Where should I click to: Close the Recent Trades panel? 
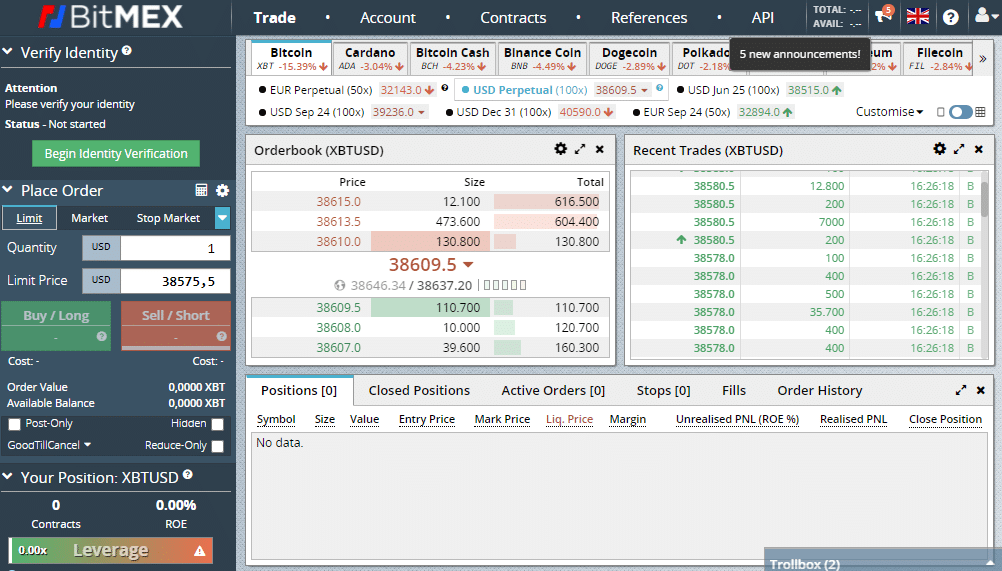[x=978, y=149]
